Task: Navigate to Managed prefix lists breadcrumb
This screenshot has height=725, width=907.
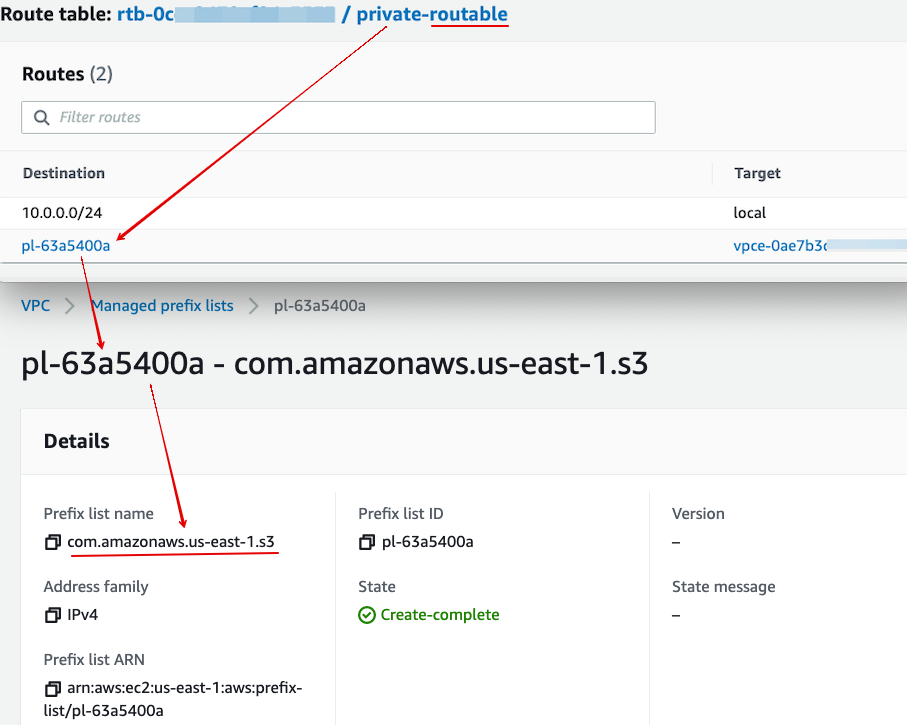Action: [x=162, y=306]
